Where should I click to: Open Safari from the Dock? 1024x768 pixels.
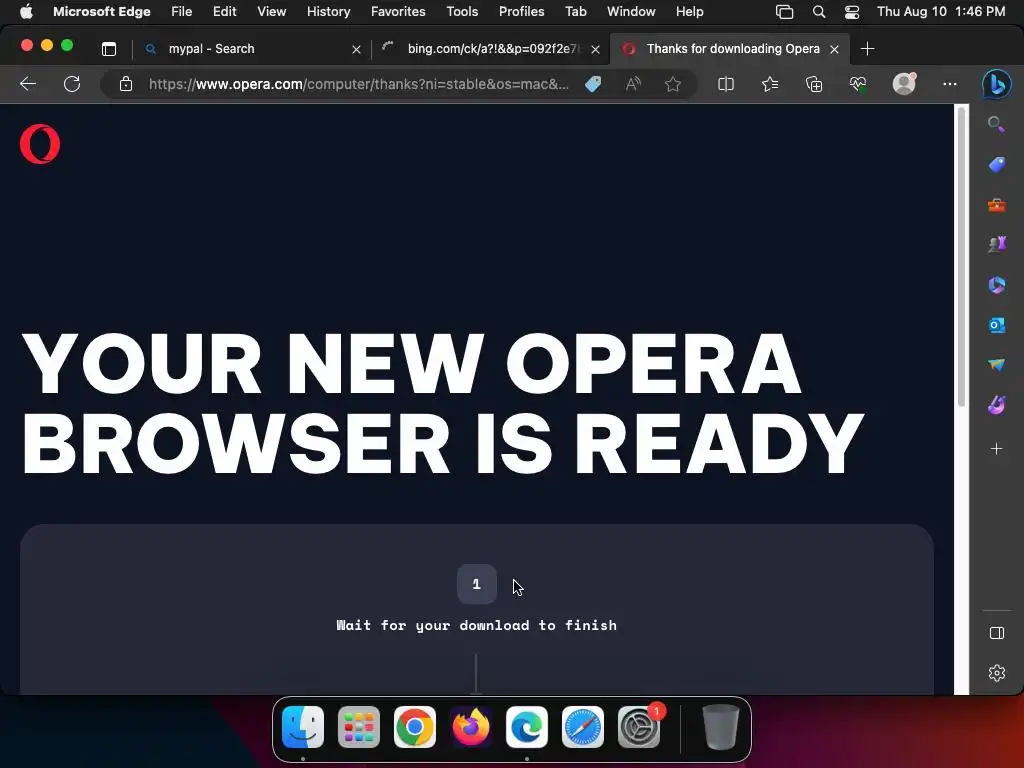(x=583, y=727)
